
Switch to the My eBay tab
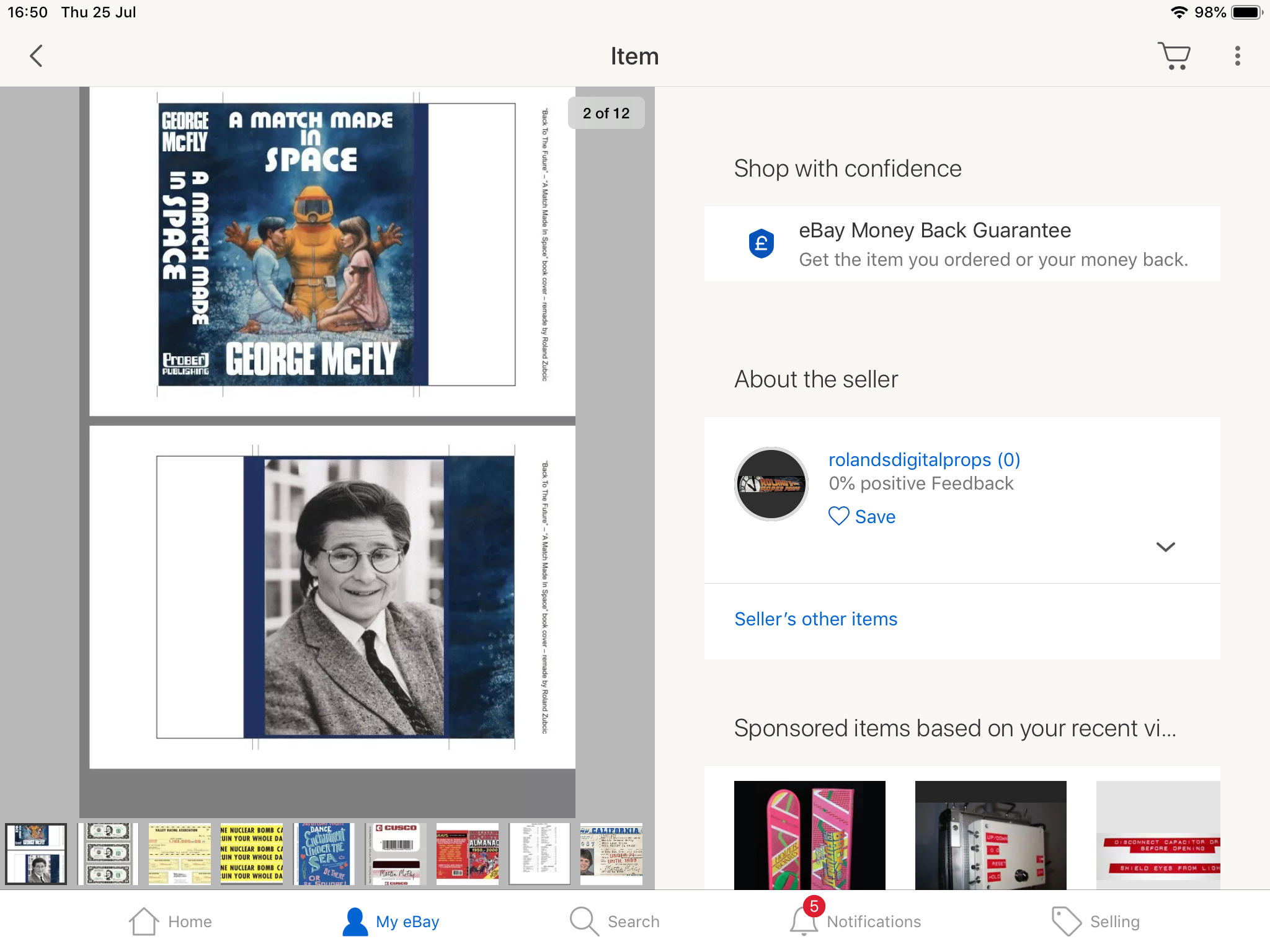pos(391,922)
